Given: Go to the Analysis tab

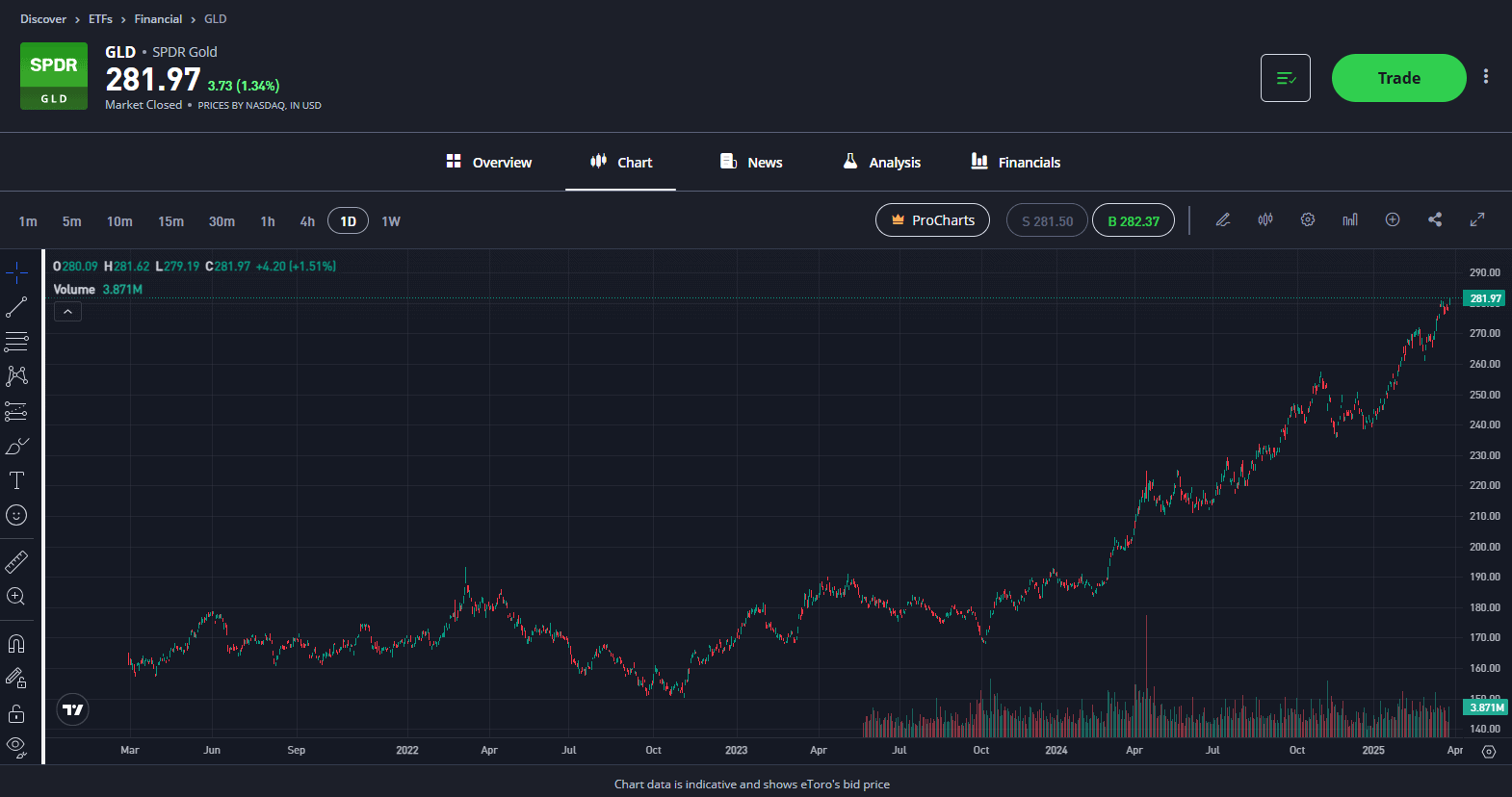Looking at the screenshot, I should point(882,162).
